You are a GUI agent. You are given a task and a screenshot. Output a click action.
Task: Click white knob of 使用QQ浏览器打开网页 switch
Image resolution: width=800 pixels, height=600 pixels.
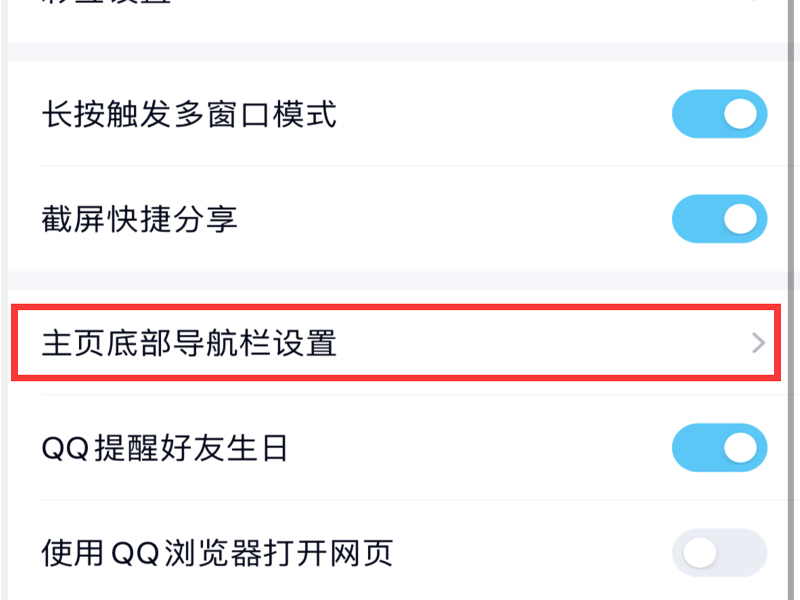click(699, 553)
